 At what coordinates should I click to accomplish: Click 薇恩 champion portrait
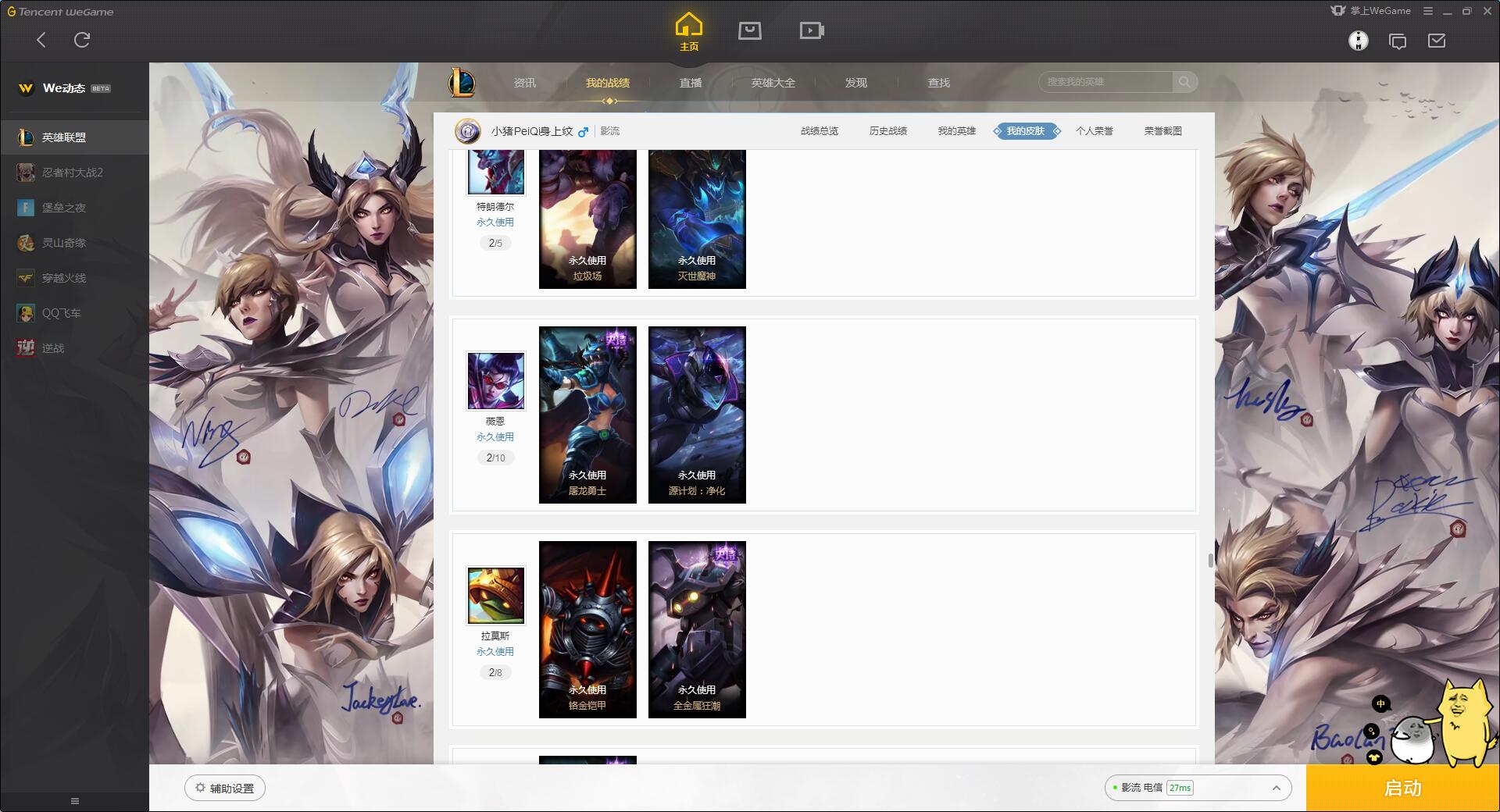click(x=496, y=380)
